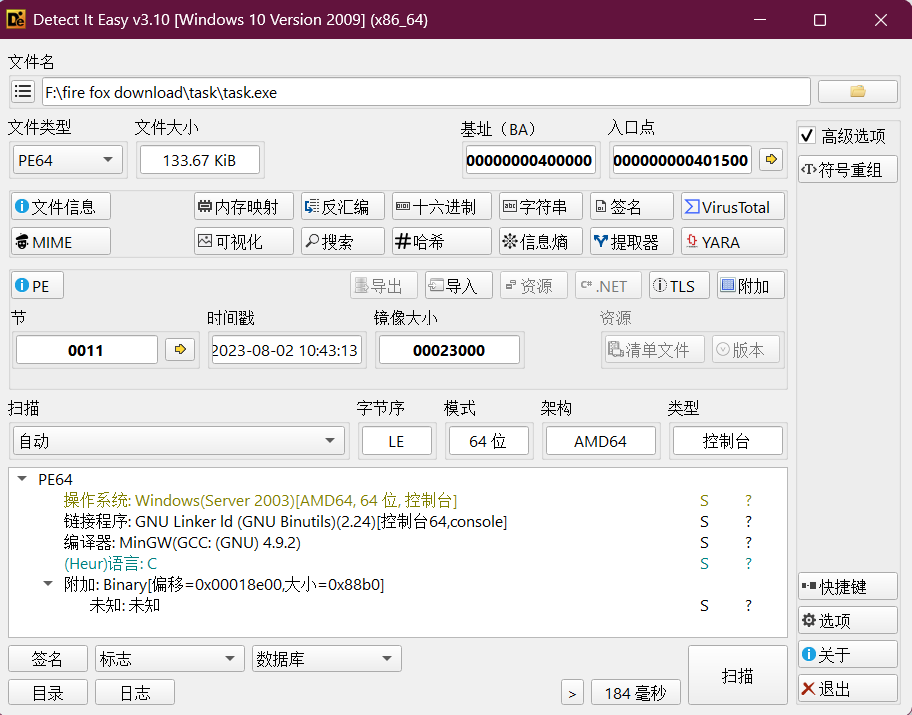Viewport: 912px width, 715px height.
Task: Select 链接程序 GNU Linker result row
Action: (x=285, y=521)
